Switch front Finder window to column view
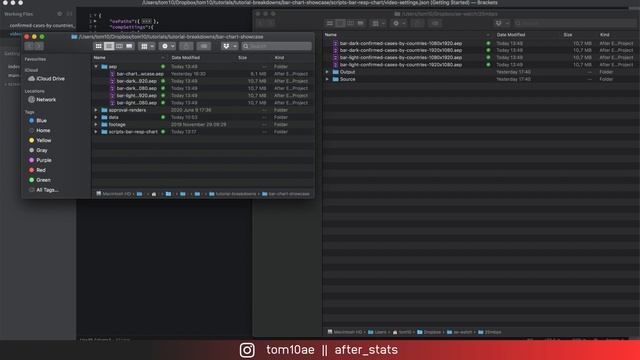Viewport: 640px width, 360px height. pos(119,46)
